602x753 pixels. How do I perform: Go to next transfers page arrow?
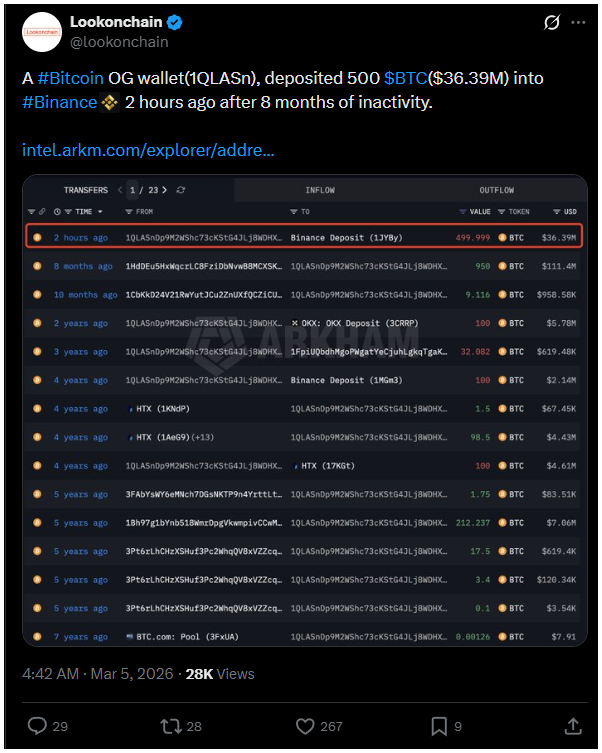164,190
